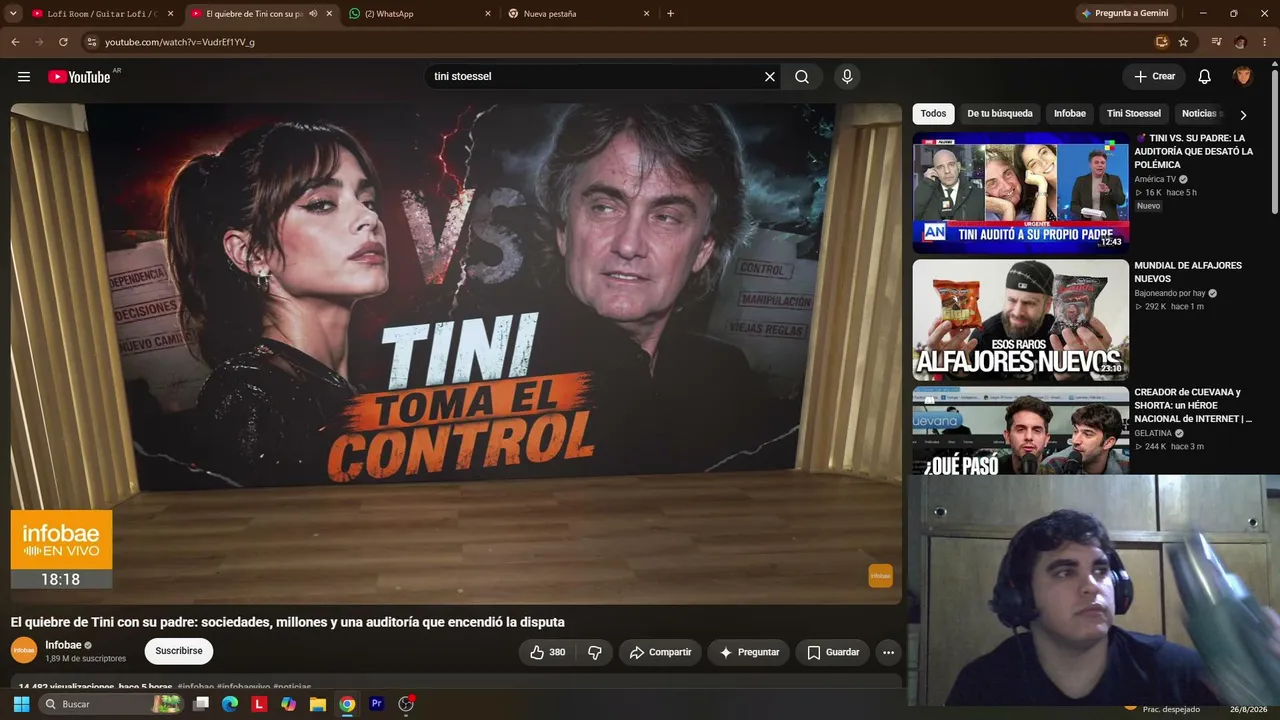Screen dimensions: 1280x720
Task: Like the video with thumbs up
Action: (x=547, y=652)
